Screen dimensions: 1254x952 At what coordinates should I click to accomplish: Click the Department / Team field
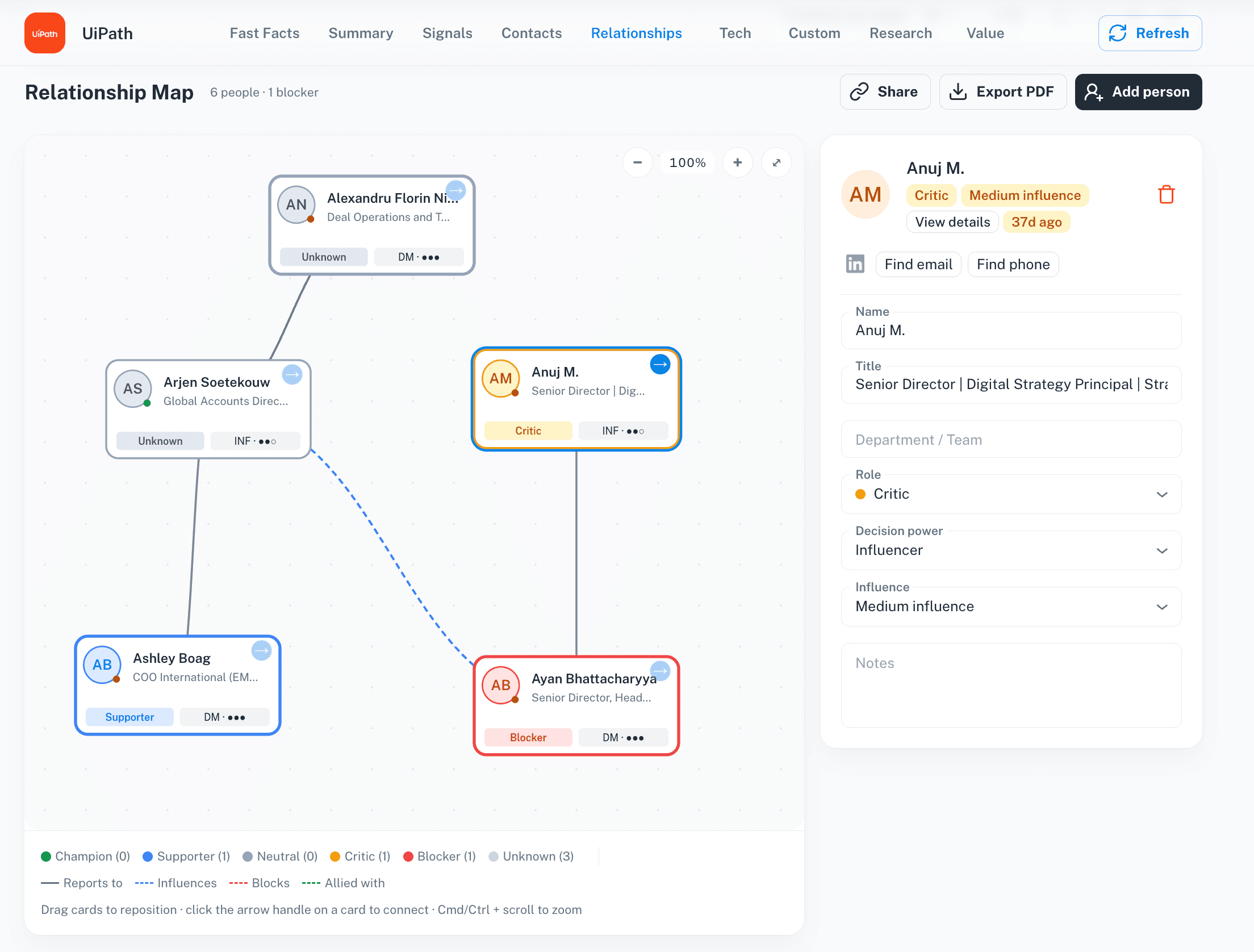1011,439
